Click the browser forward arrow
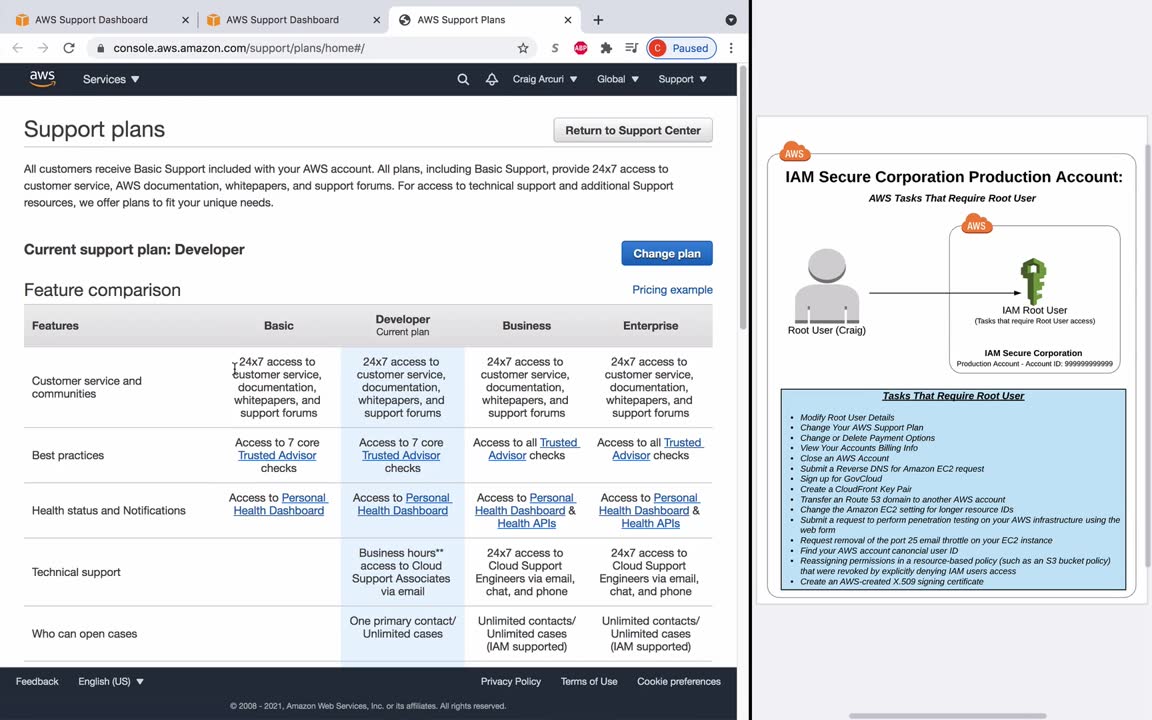 point(43,48)
